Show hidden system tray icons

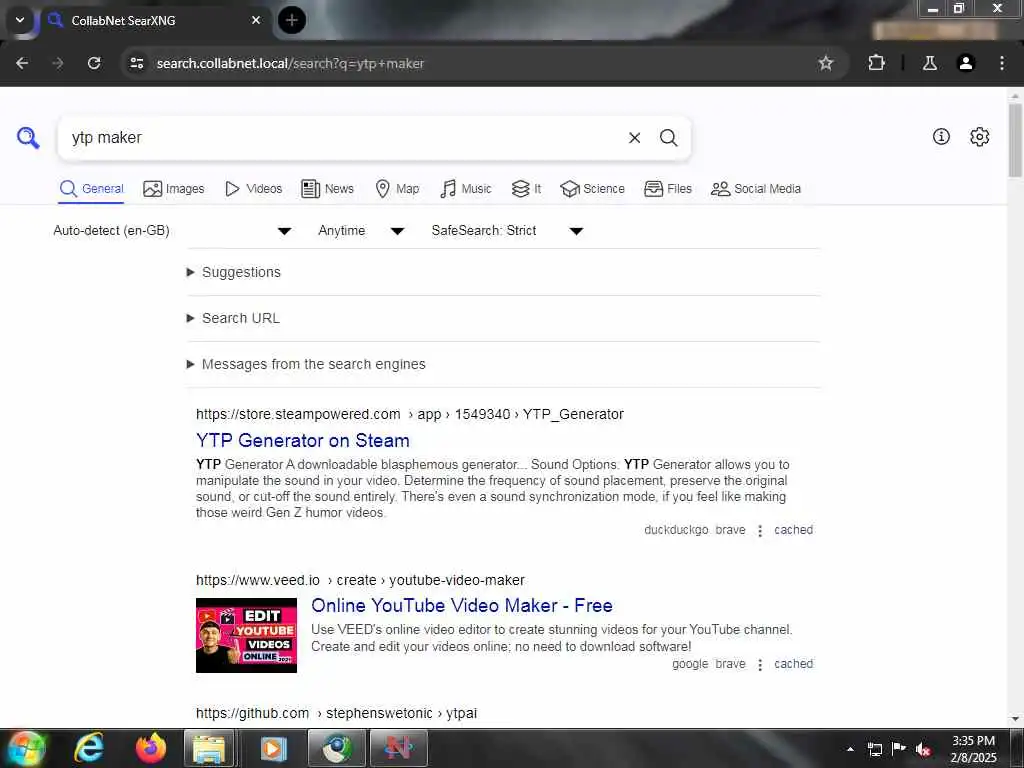tap(850, 749)
